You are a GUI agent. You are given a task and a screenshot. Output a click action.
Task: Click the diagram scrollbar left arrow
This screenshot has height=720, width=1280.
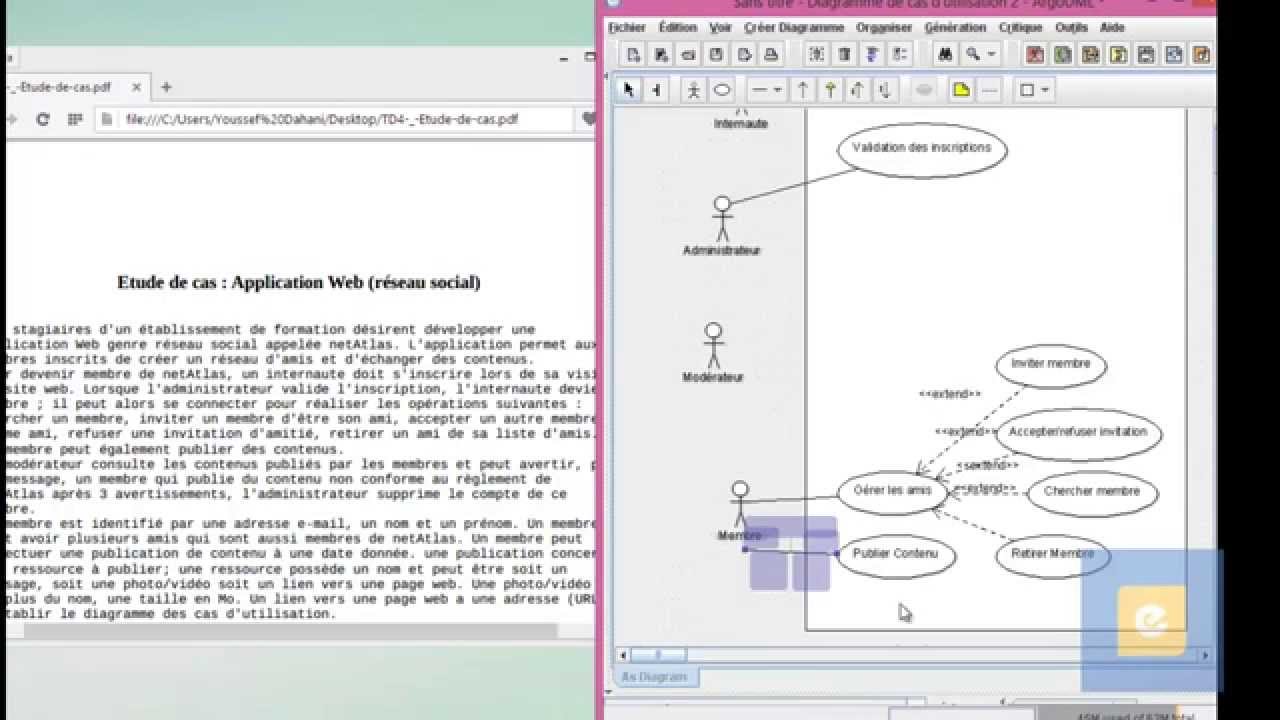[x=622, y=656]
